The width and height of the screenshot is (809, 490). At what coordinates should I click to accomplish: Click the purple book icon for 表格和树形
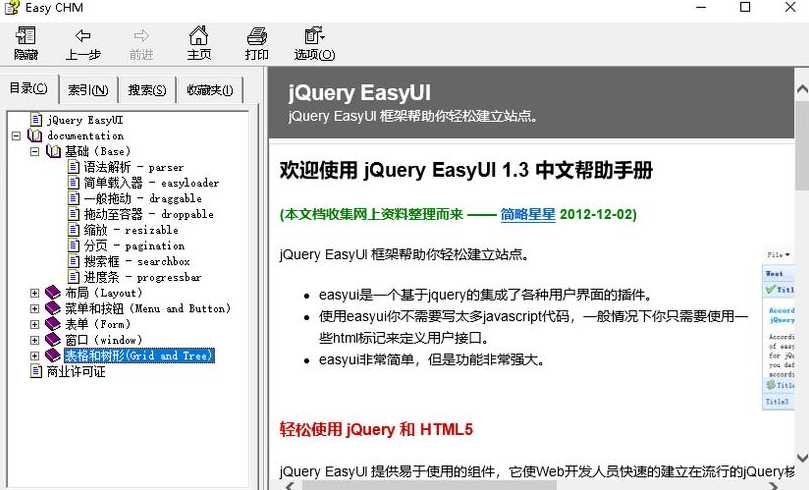[x=53, y=355]
